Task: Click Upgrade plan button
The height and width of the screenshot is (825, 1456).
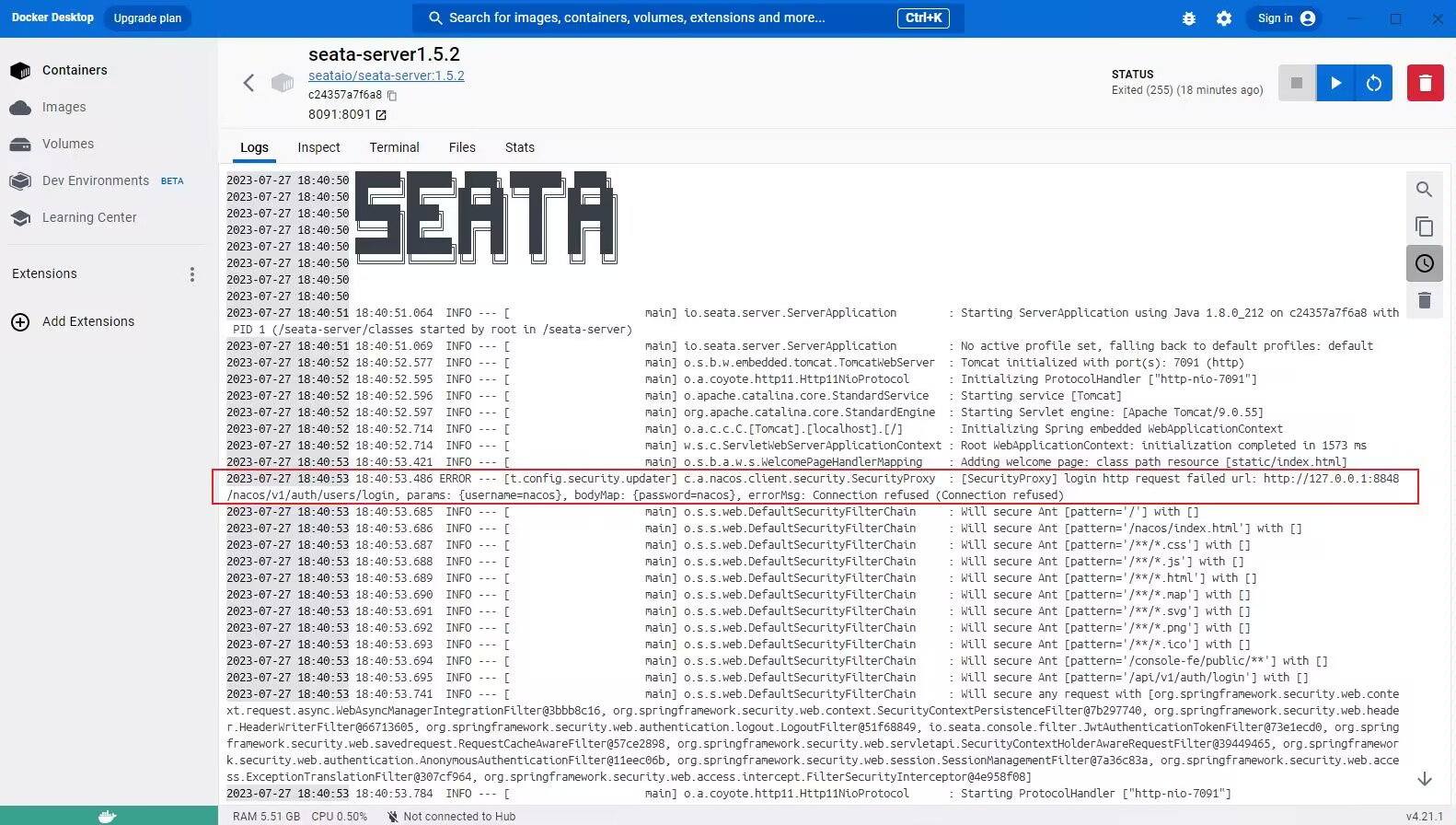Action: click(x=147, y=18)
